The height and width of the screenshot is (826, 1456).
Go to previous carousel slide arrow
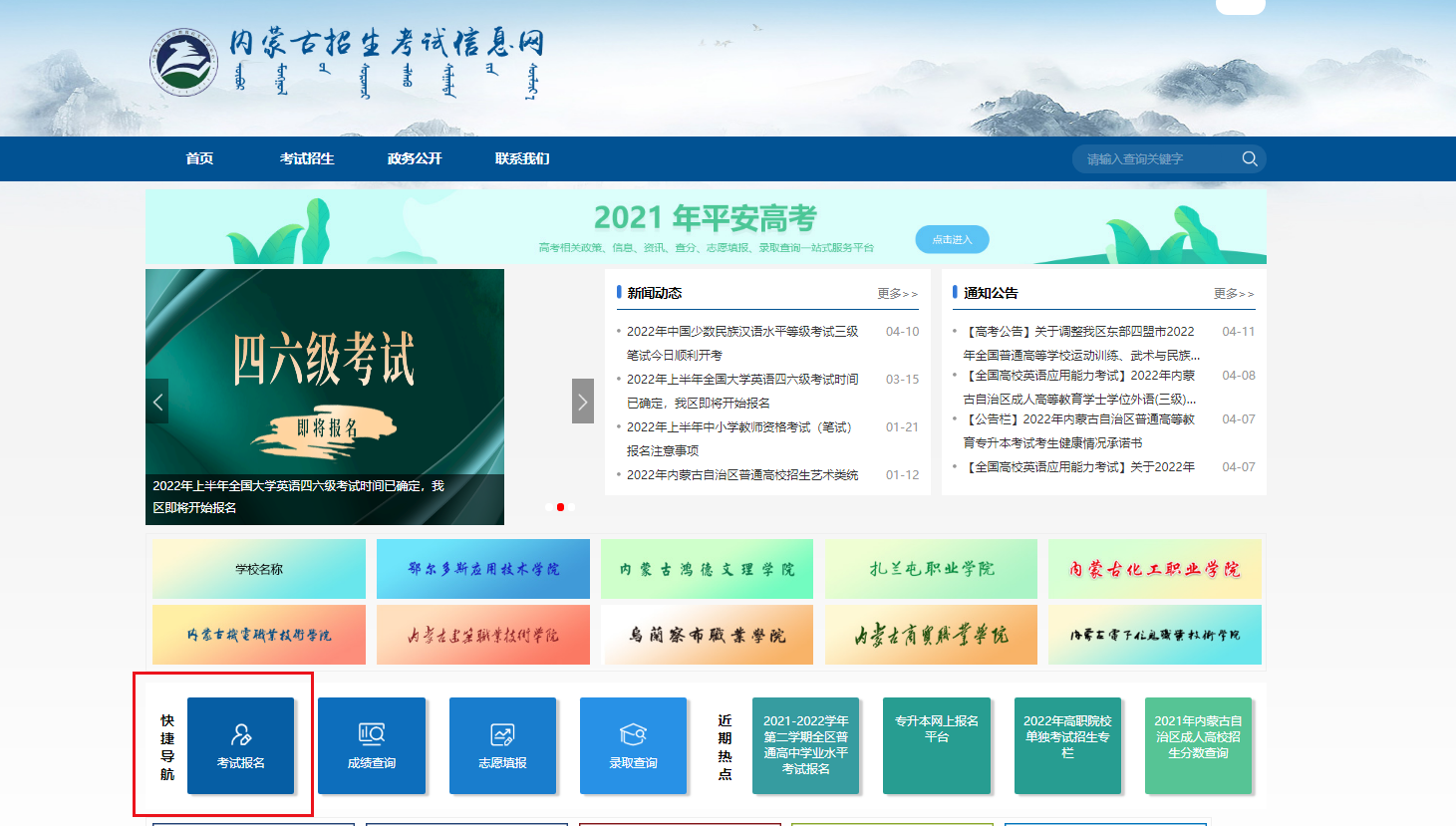pos(157,402)
